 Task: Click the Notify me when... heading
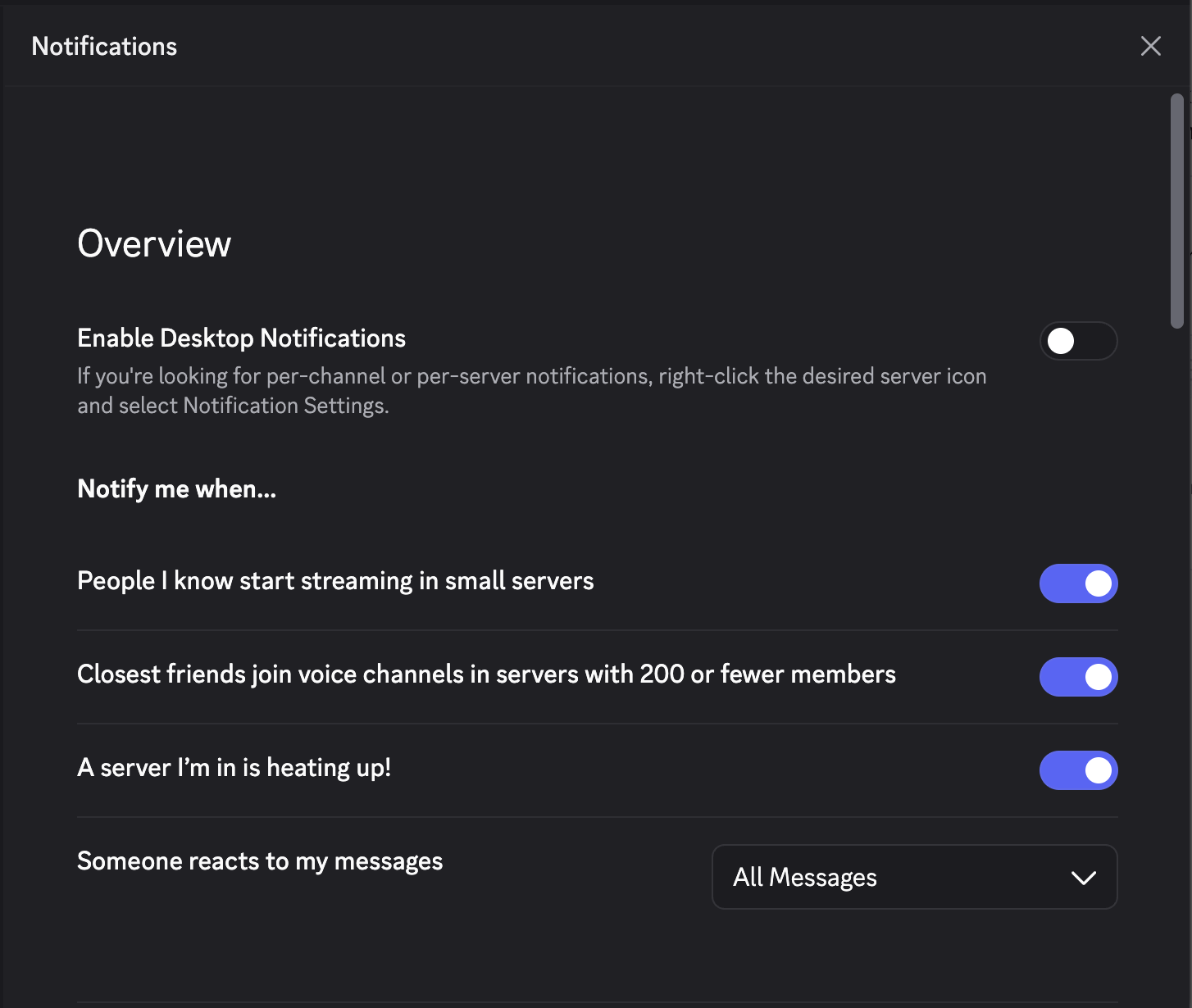[x=176, y=488]
